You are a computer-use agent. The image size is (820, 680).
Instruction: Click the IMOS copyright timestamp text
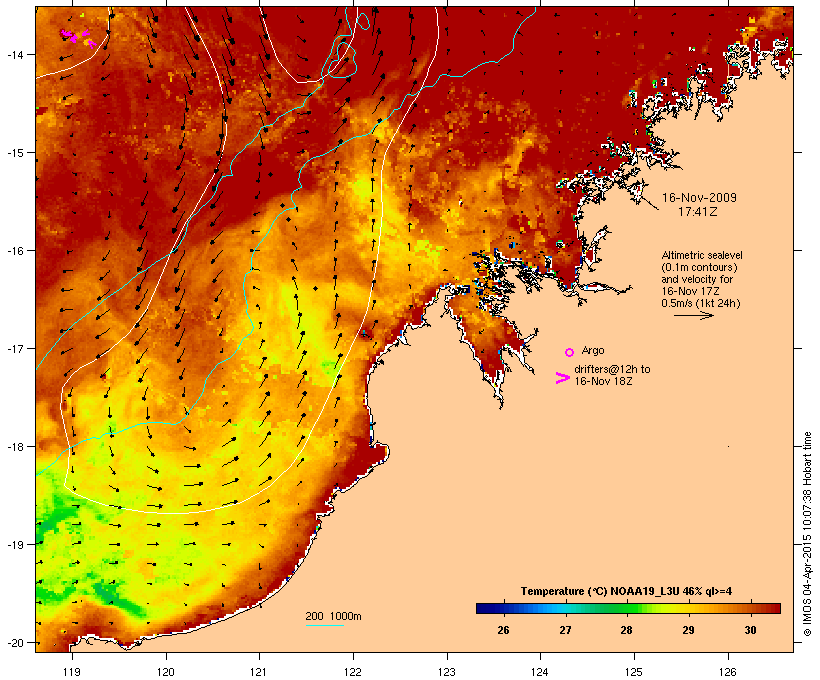pos(807,534)
